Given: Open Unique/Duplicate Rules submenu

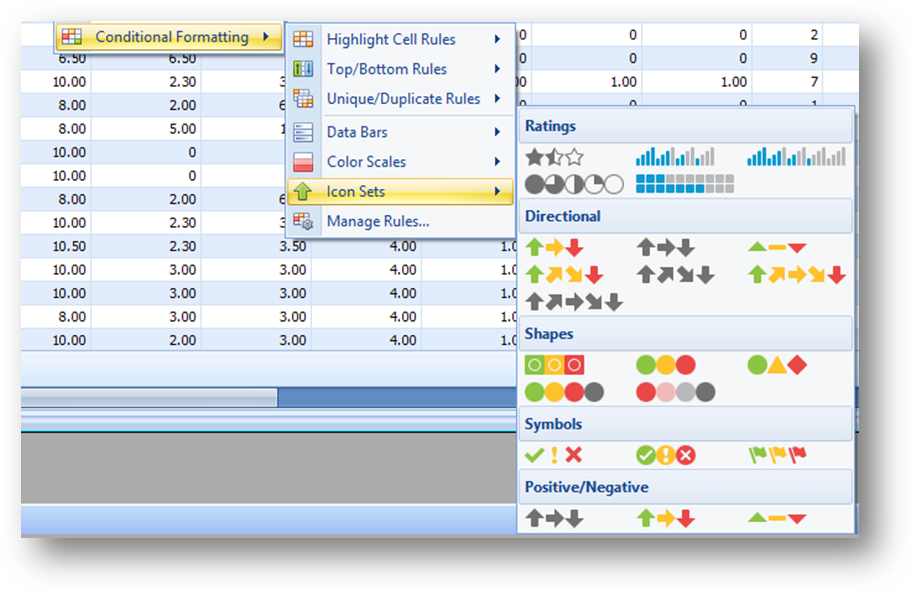Looking at the screenshot, I should click(400, 99).
